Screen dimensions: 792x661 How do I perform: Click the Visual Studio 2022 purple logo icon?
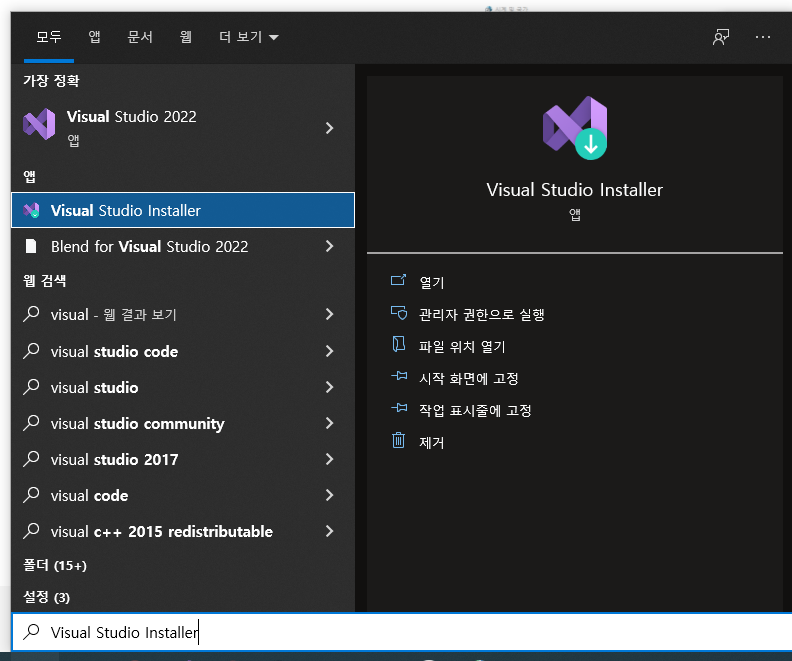39,124
